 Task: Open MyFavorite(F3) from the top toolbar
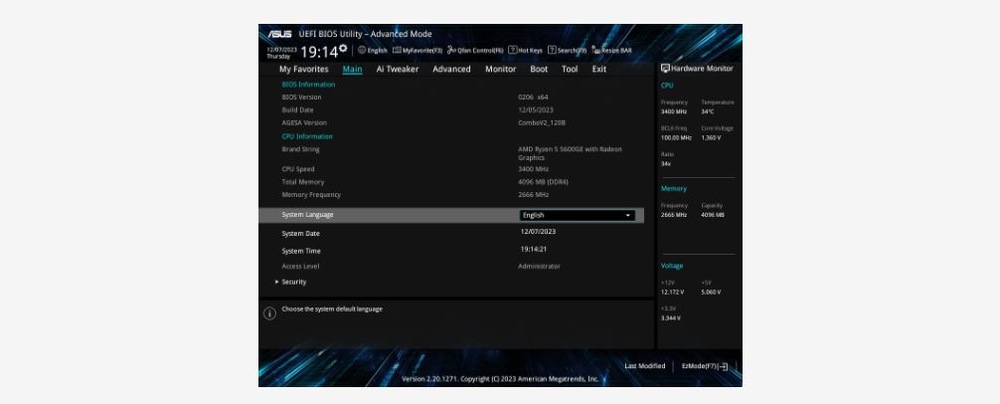tap(417, 50)
